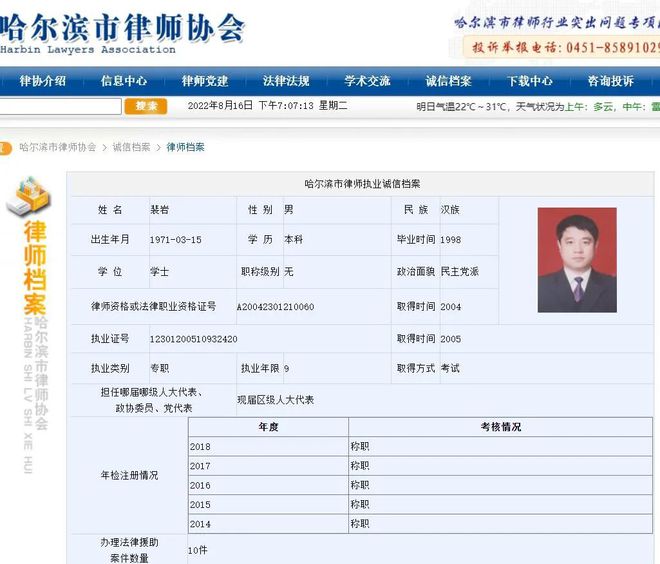Open the 咨询投诉 menu item
This screenshot has height=564, width=660.
pyautogui.click(x=611, y=81)
